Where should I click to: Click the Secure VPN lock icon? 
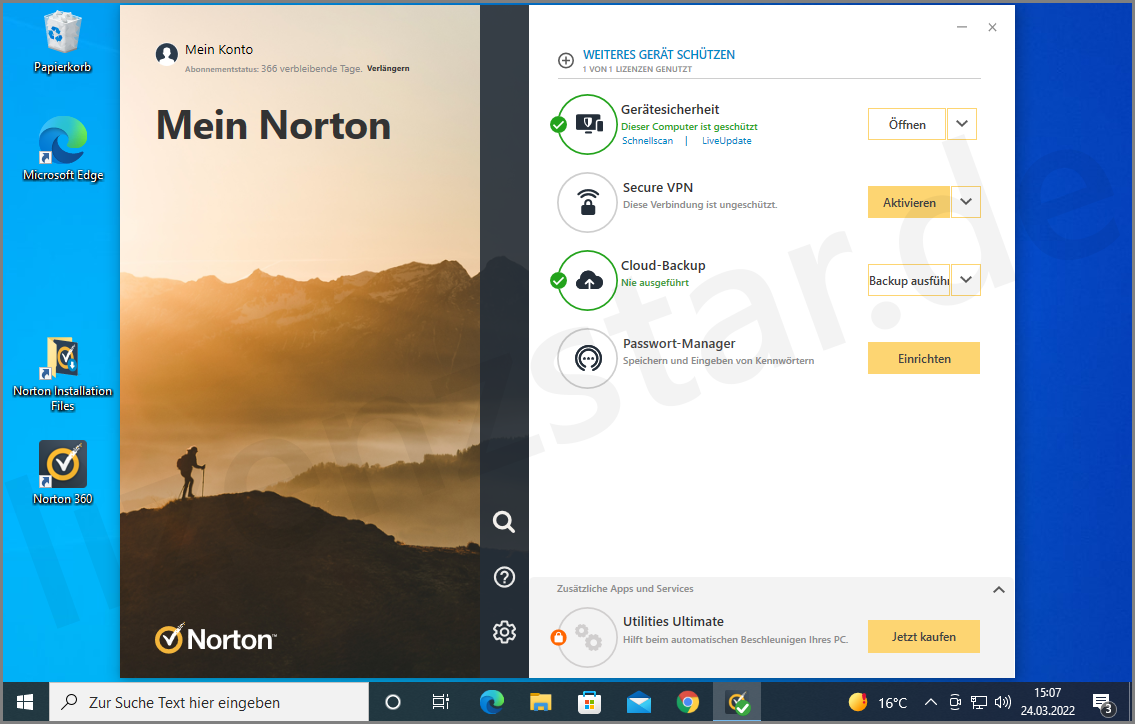(586, 202)
